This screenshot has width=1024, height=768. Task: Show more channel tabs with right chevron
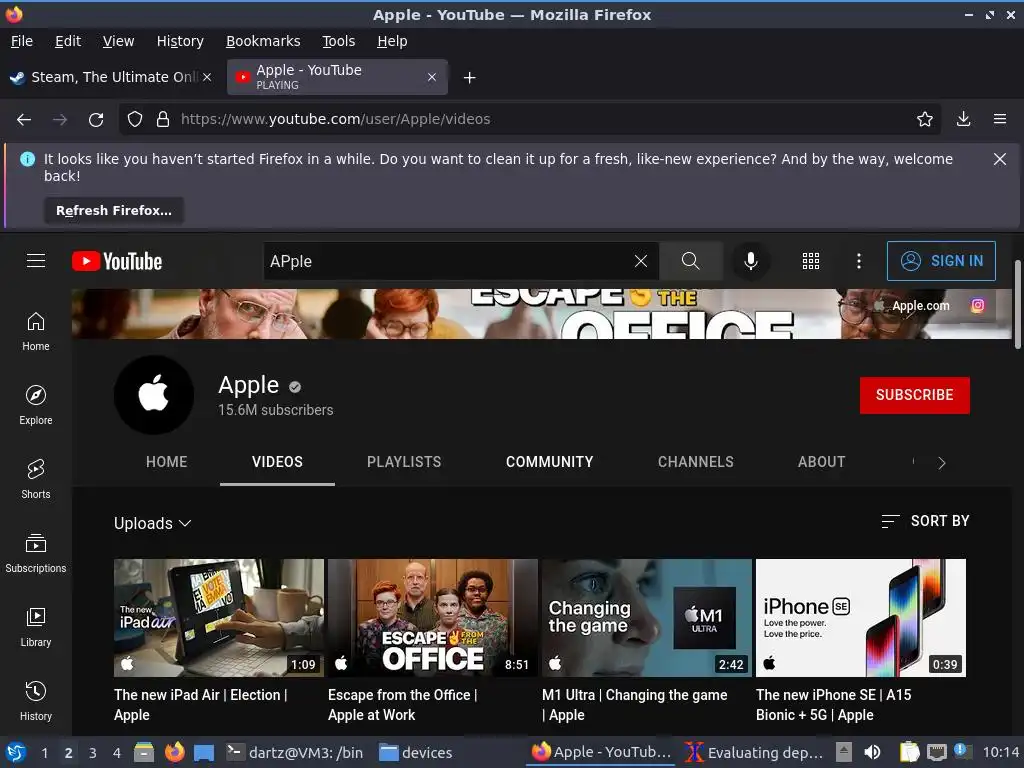click(x=941, y=462)
